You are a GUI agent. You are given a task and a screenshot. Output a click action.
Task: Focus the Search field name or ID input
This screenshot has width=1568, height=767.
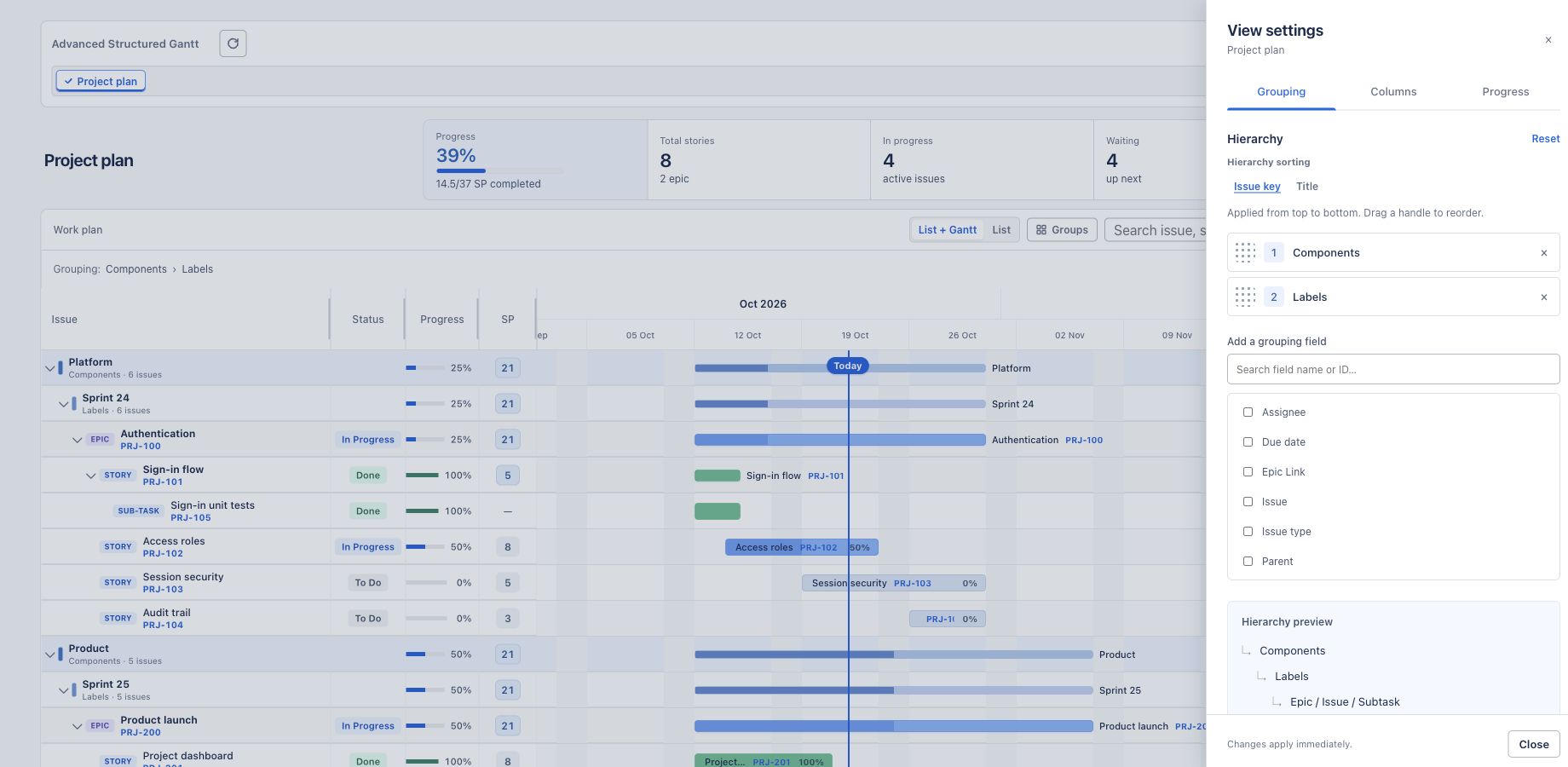click(x=1393, y=369)
